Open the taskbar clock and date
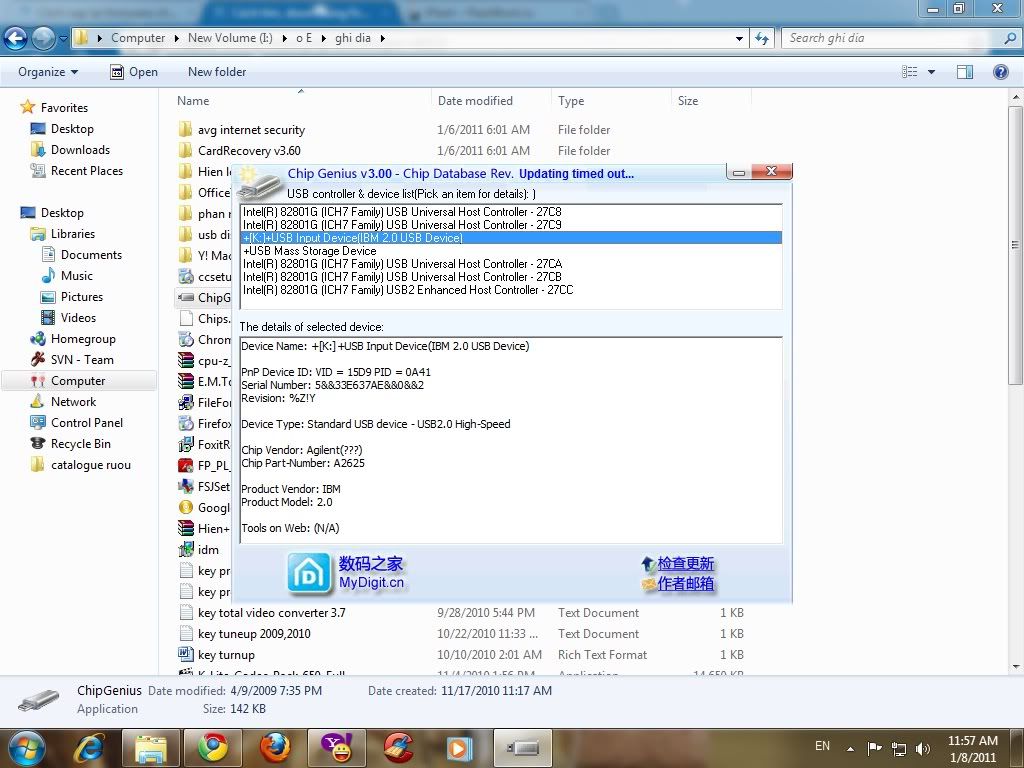 [x=972, y=748]
